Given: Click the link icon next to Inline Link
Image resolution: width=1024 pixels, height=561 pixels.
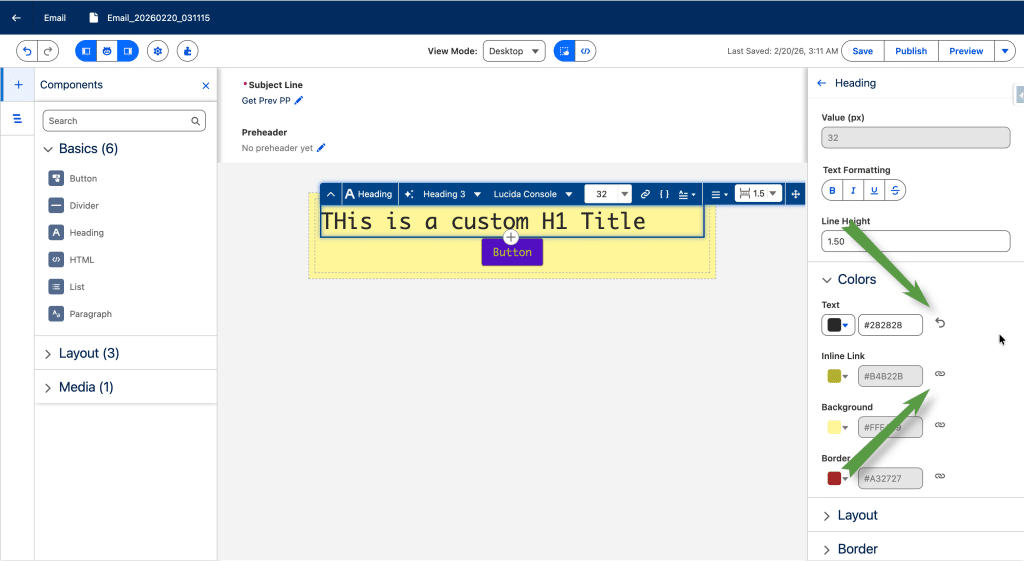Looking at the screenshot, I should click(x=940, y=374).
